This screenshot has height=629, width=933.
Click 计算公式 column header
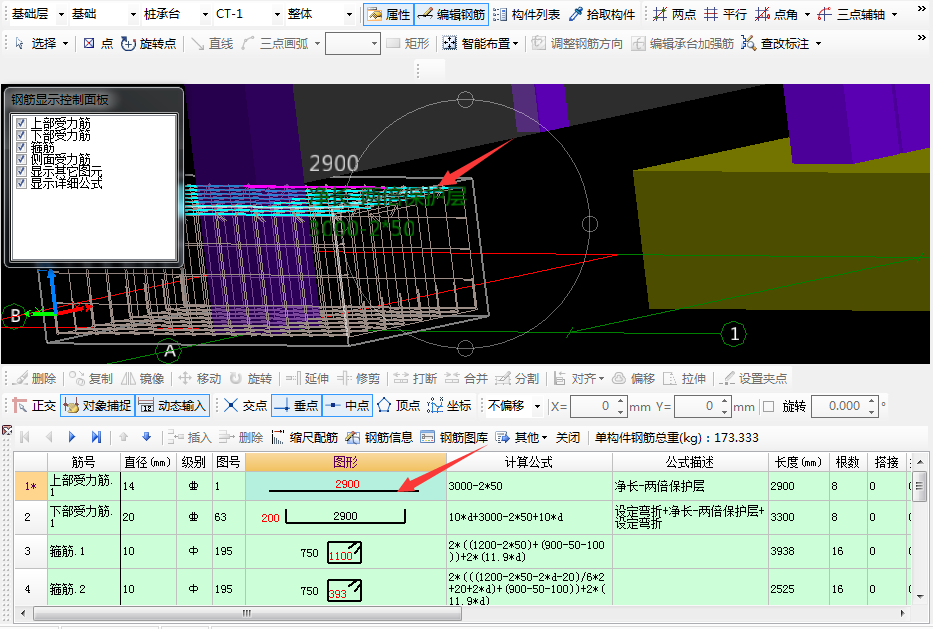(529, 462)
